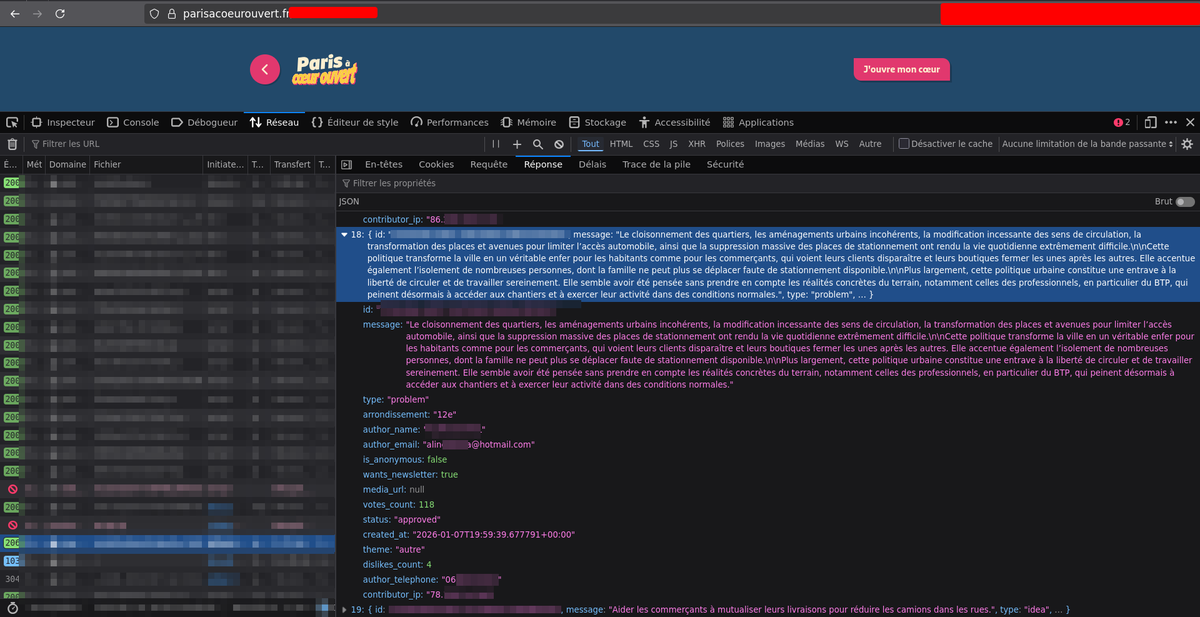Sort by Domaine column header
This screenshot has width=1200, height=617.
(68, 164)
